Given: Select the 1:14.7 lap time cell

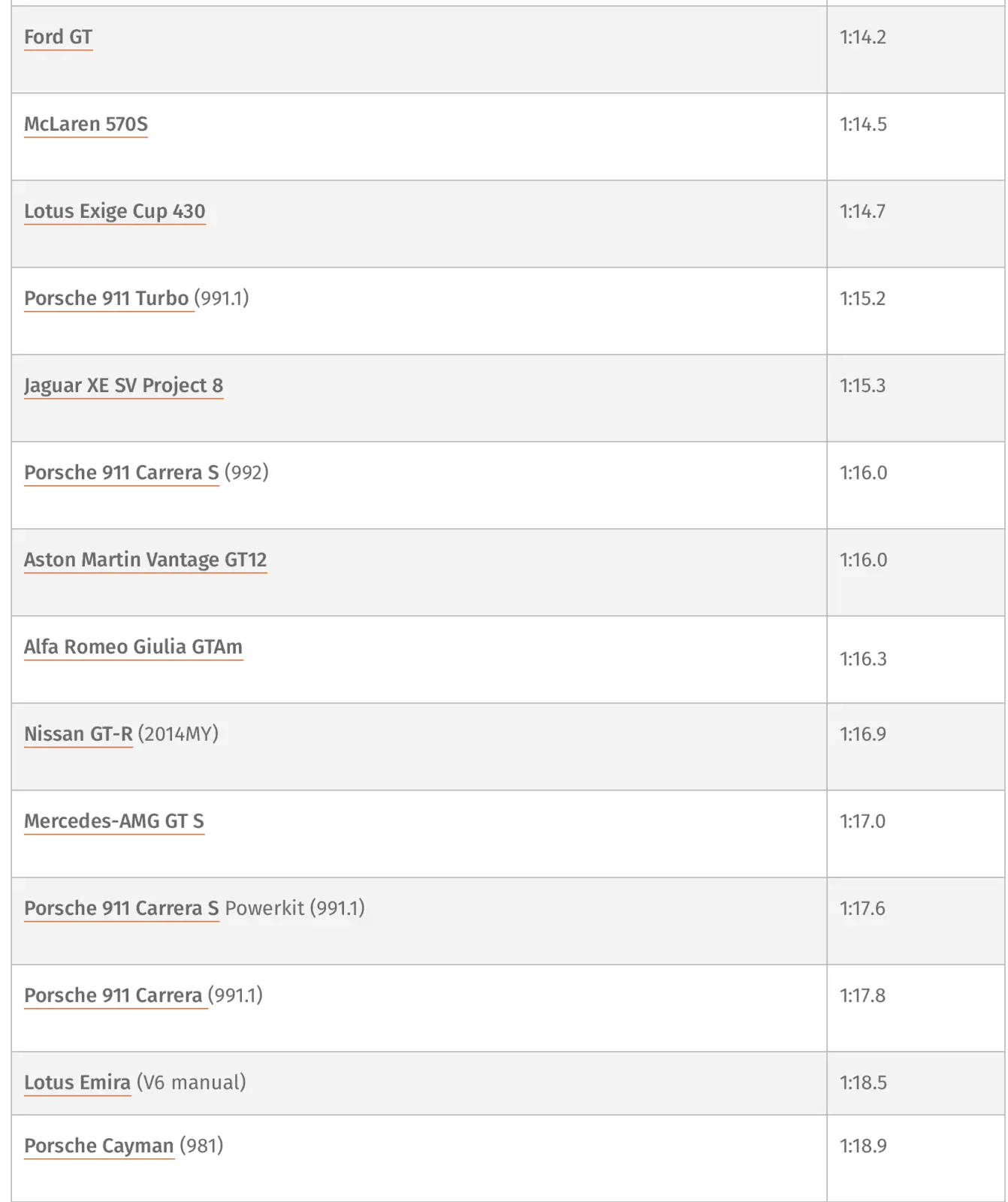Looking at the screenshot, I should tap(862, 212).
